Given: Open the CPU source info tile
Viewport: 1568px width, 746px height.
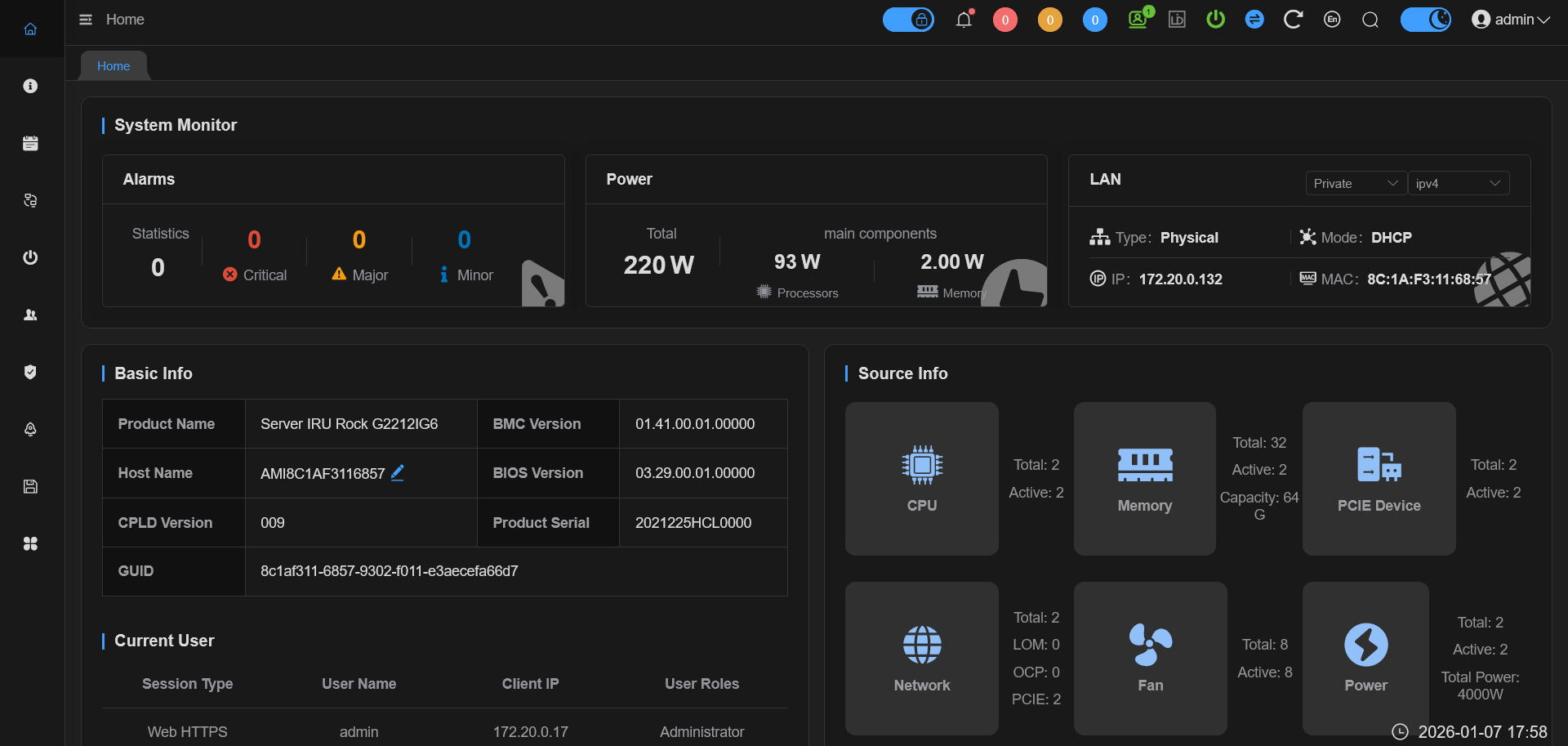Looking at the screenshot, I should (921, 479).
